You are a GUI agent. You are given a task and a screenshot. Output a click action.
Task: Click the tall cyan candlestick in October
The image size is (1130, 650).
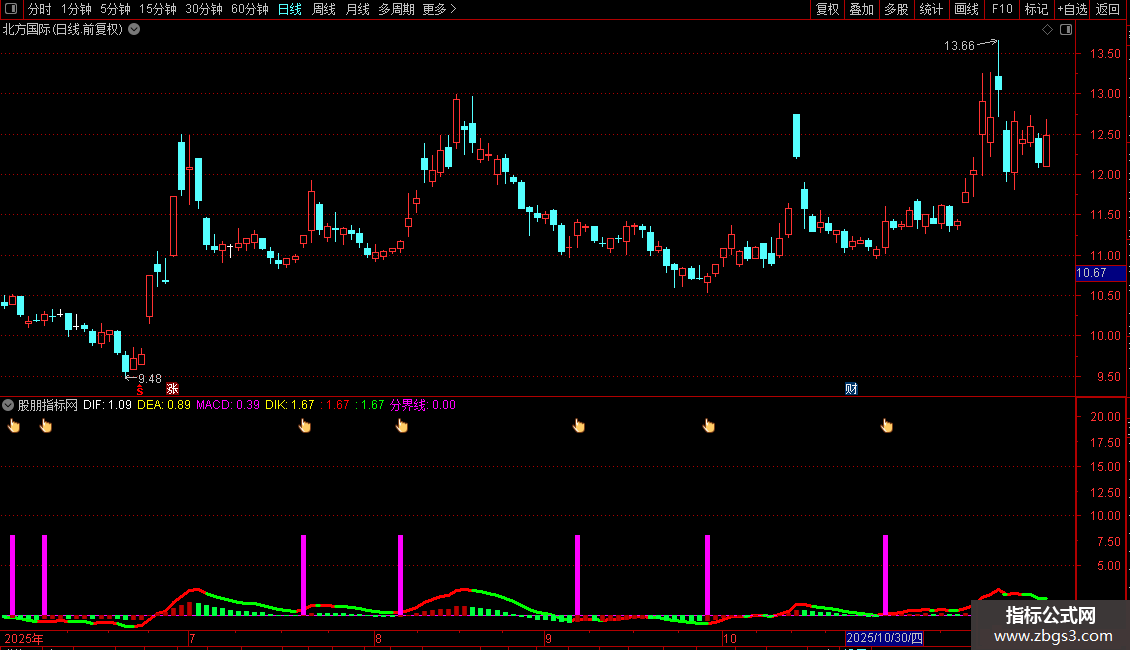click(796, 135)
